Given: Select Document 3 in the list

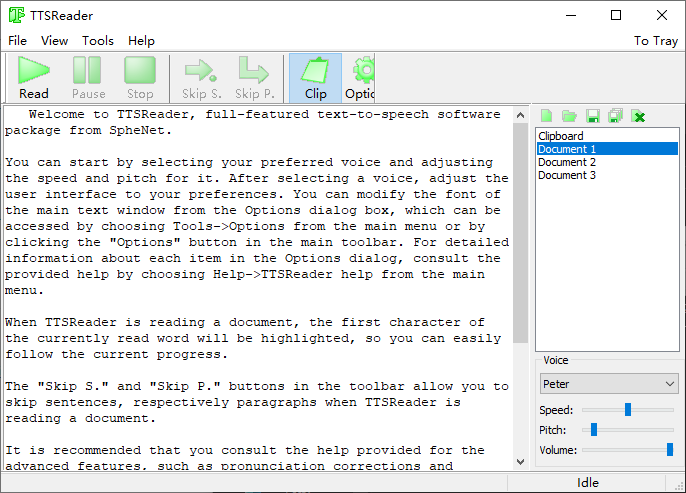Looking at the screenshot, I should [x=567, y=175].
